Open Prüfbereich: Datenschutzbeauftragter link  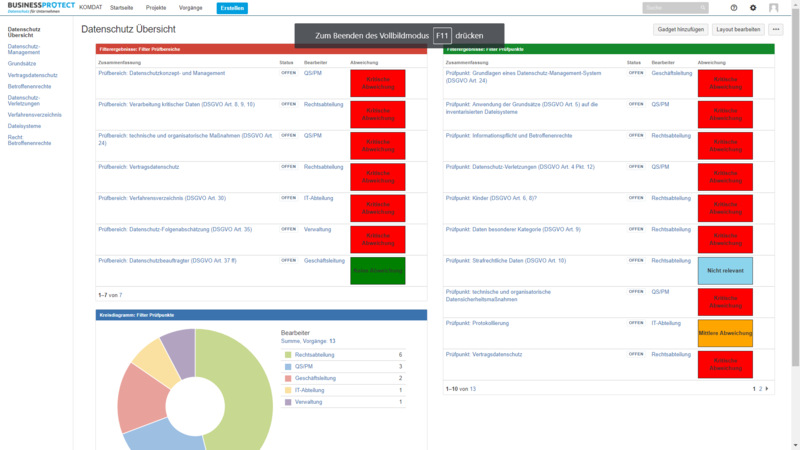point(167,260)
